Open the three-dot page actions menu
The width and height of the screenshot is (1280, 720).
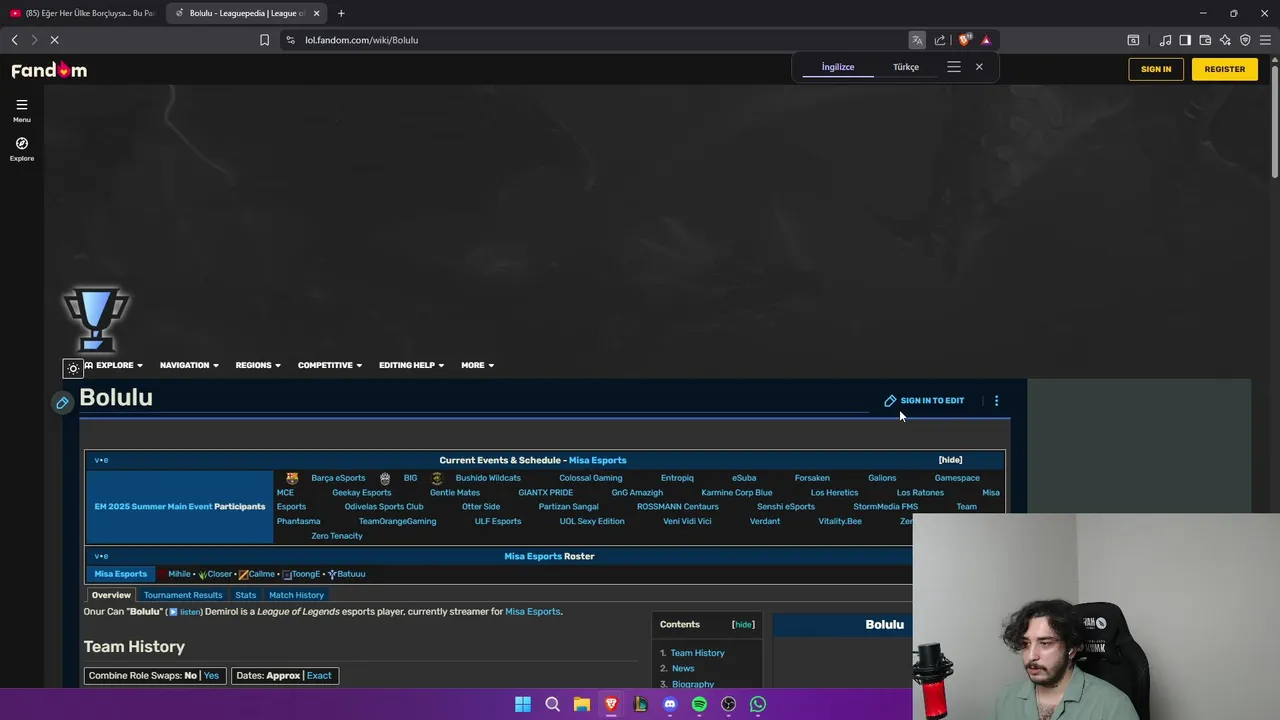pyautogui.click(x=996, y=401)
